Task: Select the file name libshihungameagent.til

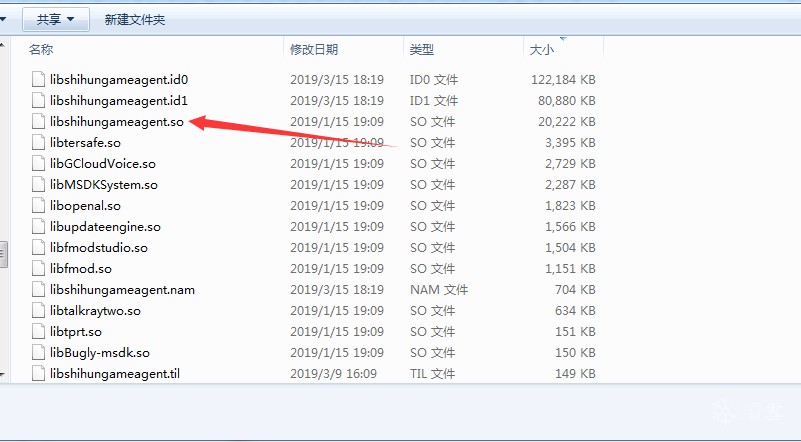Action: point(115,373)
